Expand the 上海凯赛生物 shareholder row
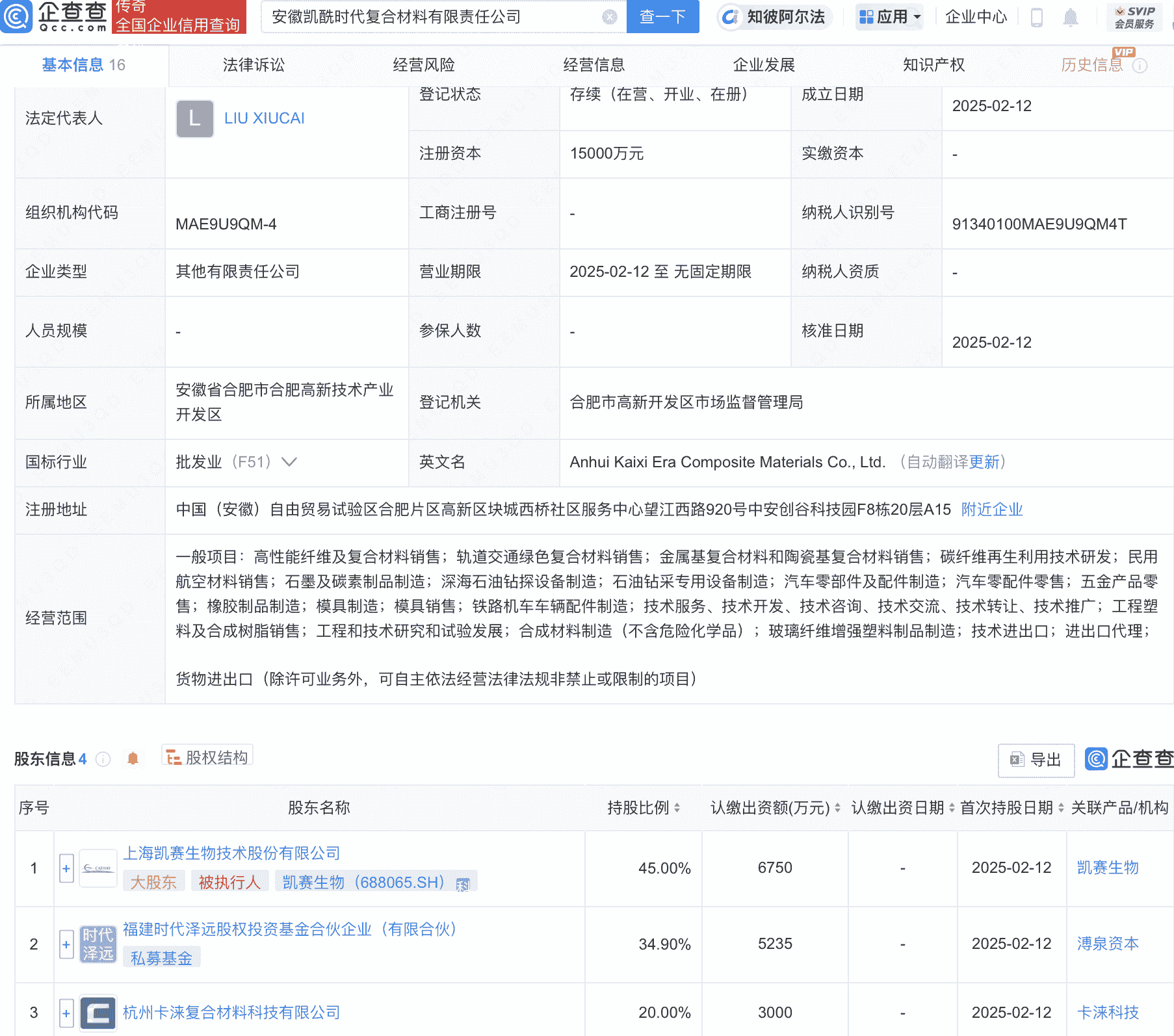Viewport: 1174px width, 1036px height. coord(66,868)
